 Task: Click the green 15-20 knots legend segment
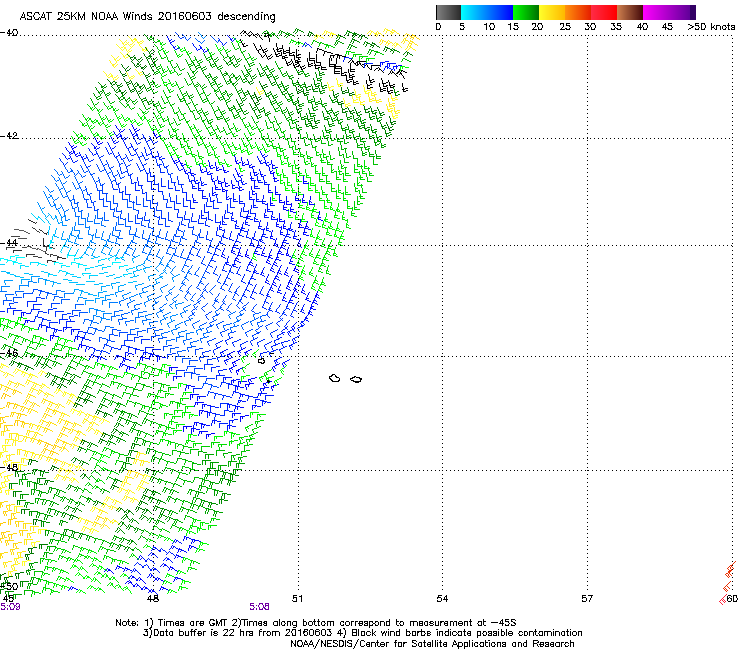[526, 12]
